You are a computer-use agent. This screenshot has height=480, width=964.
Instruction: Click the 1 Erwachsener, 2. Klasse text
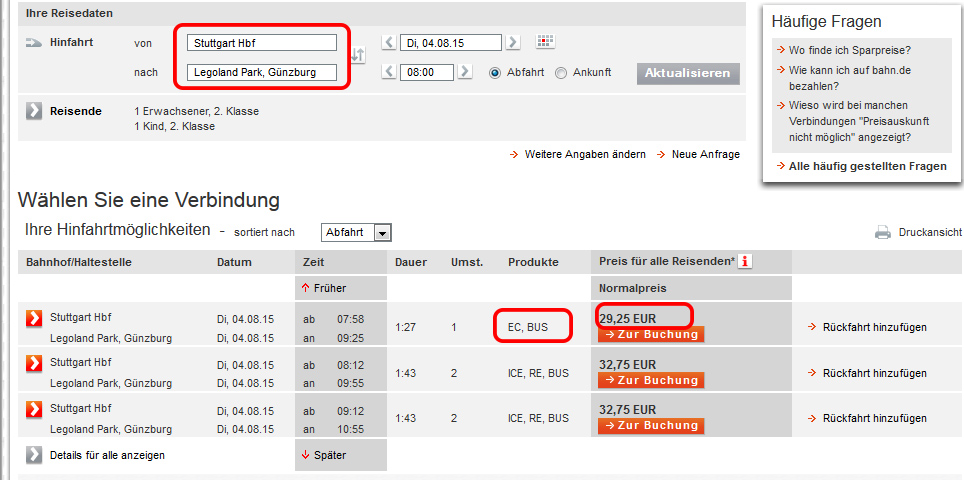(x=196, y=111)
